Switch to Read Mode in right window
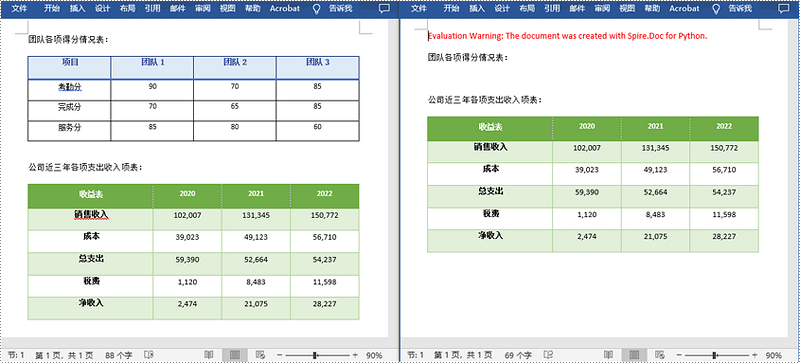 [x=608, y=354]
